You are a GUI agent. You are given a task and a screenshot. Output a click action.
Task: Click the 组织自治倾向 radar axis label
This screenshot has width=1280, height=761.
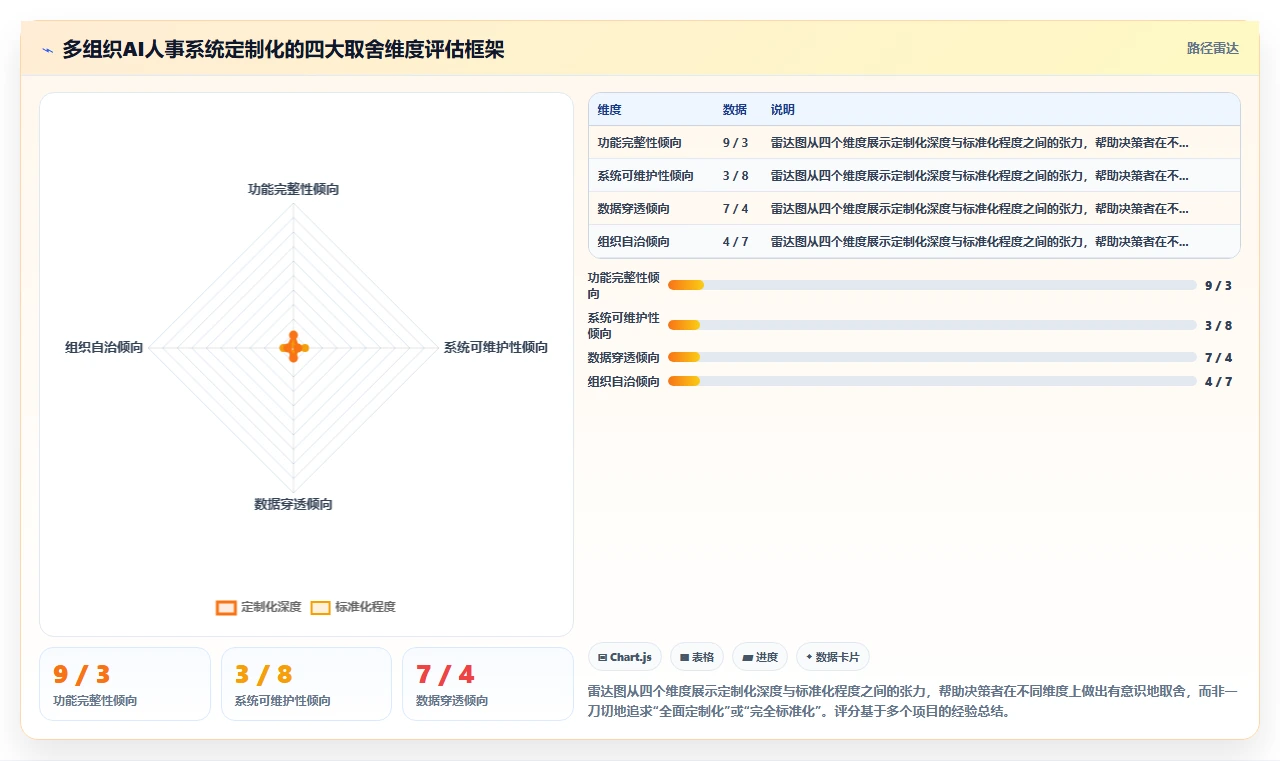point(104,347)
